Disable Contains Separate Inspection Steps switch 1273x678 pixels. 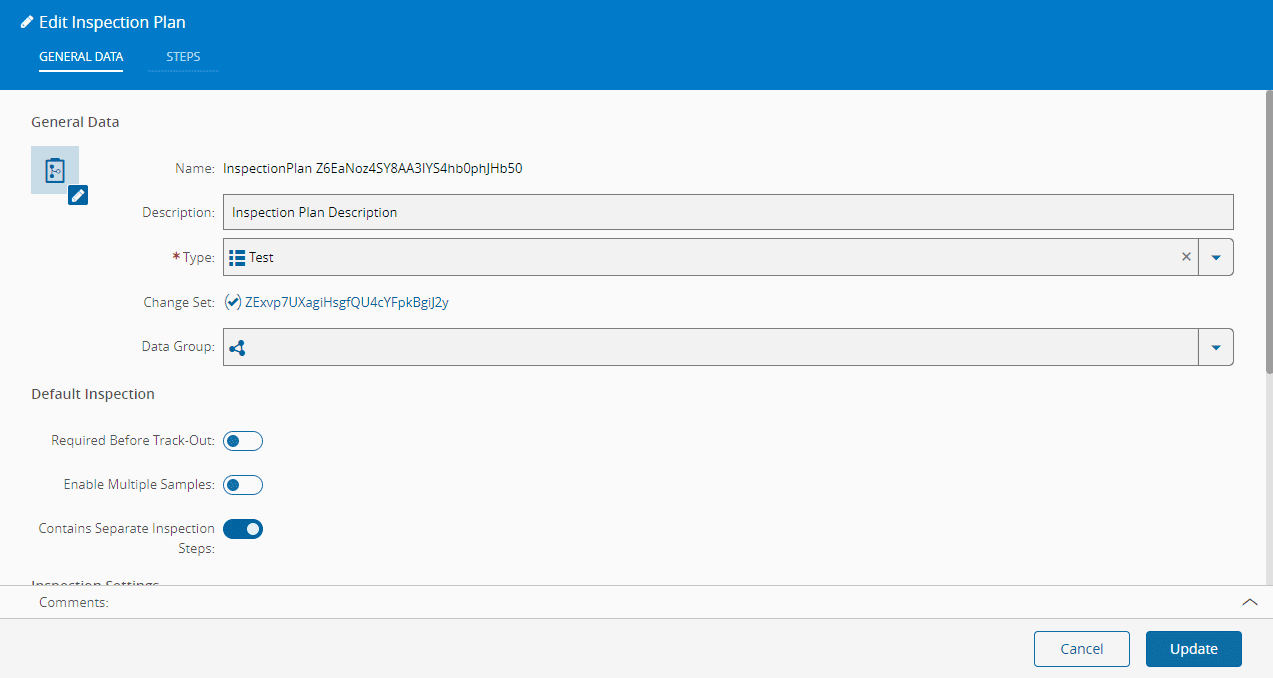pos(243,529)
